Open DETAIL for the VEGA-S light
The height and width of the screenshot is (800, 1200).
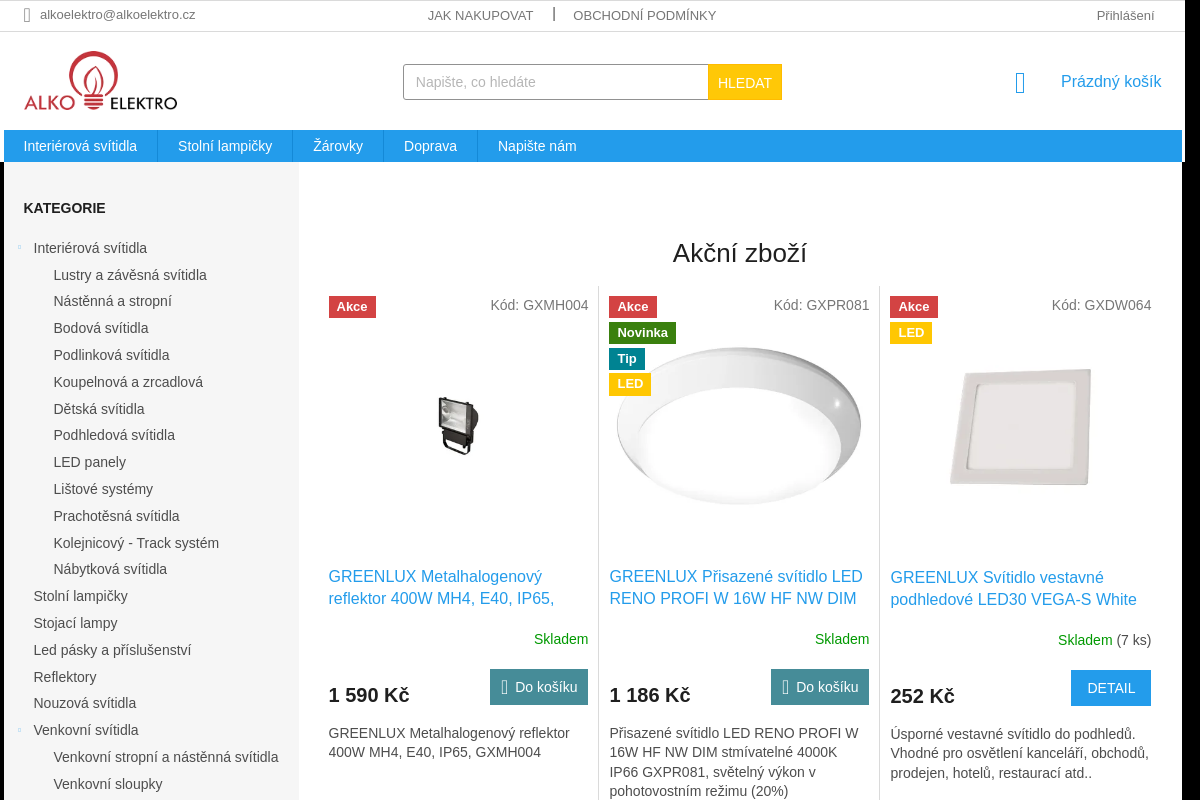(x=1111, y=688)
